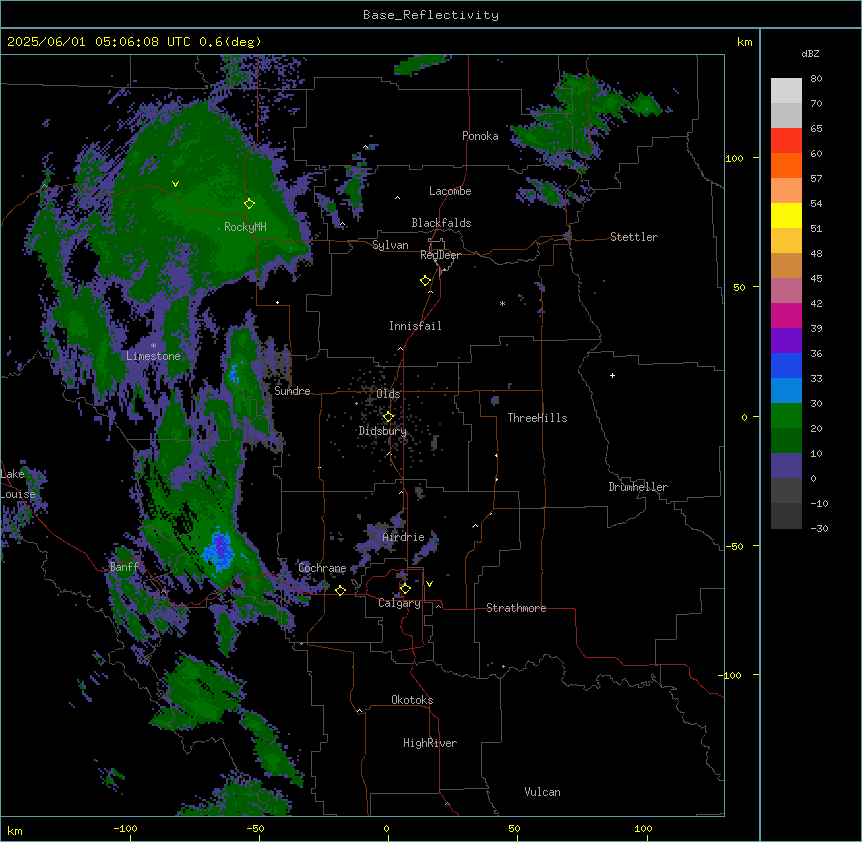This screenshot has width=862, height=842.
Task: Click the ThreeHills label
Action: click(537, 418)
